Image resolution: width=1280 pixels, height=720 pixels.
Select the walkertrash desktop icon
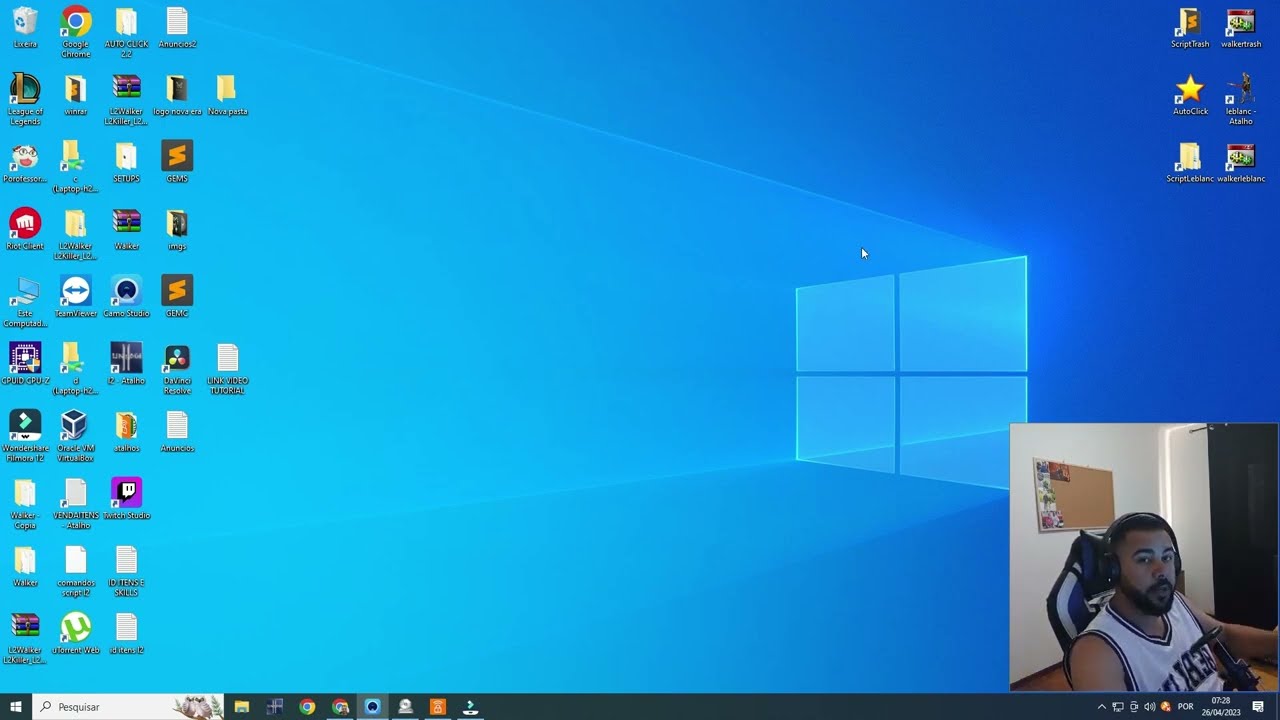[1241, 28]
